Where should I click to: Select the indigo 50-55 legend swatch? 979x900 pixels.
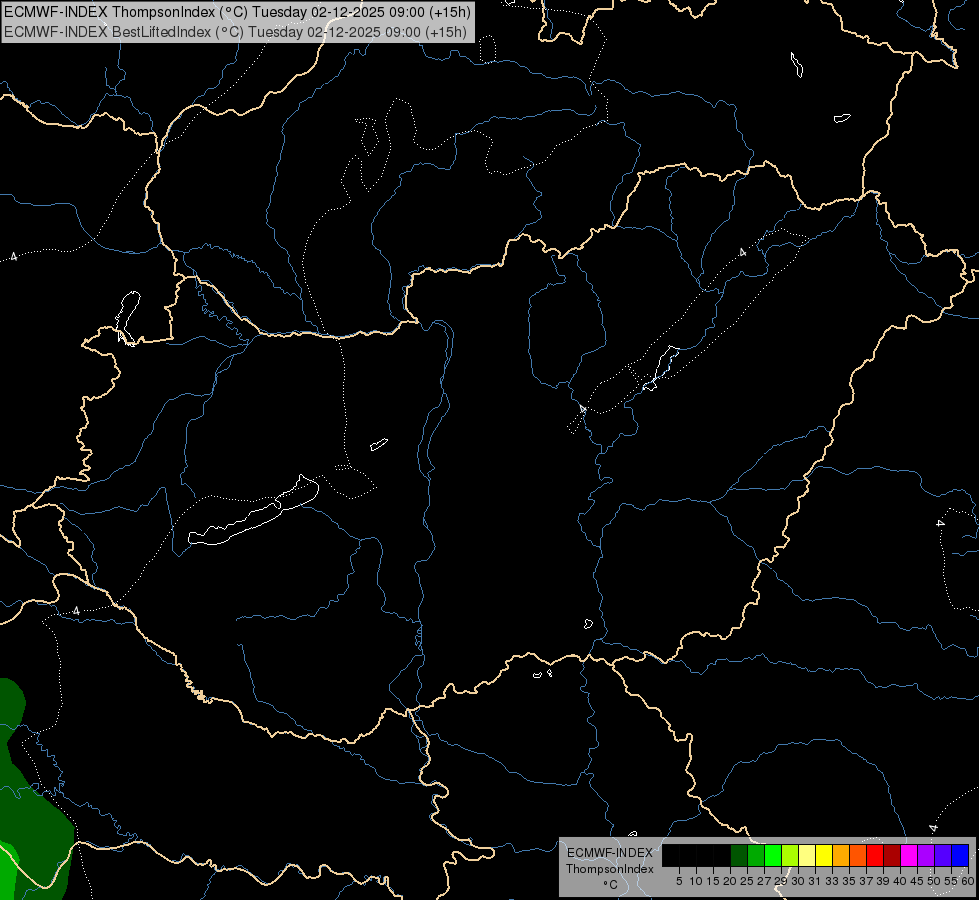[x=942, y=855]
